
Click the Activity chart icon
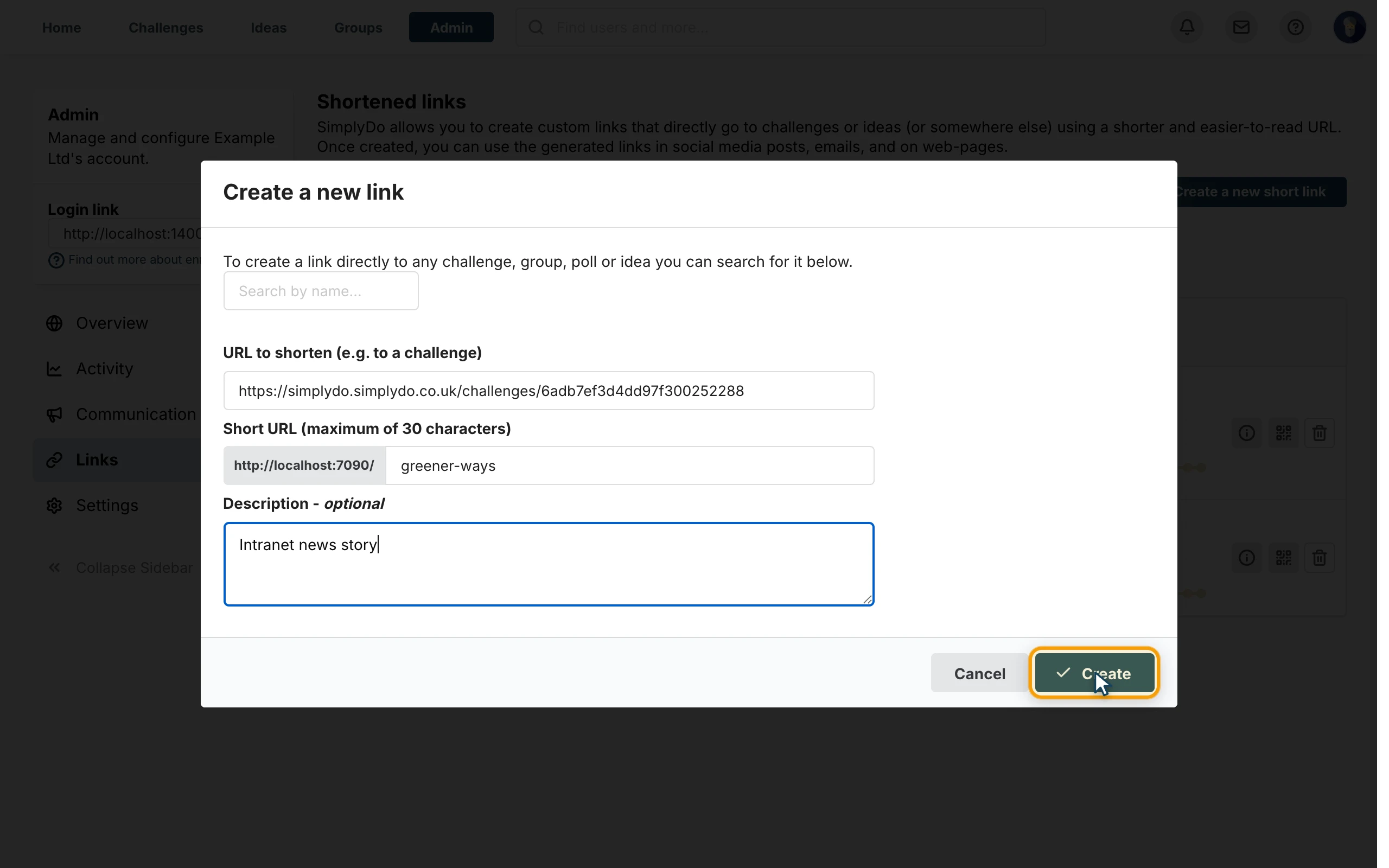[54, 368]
